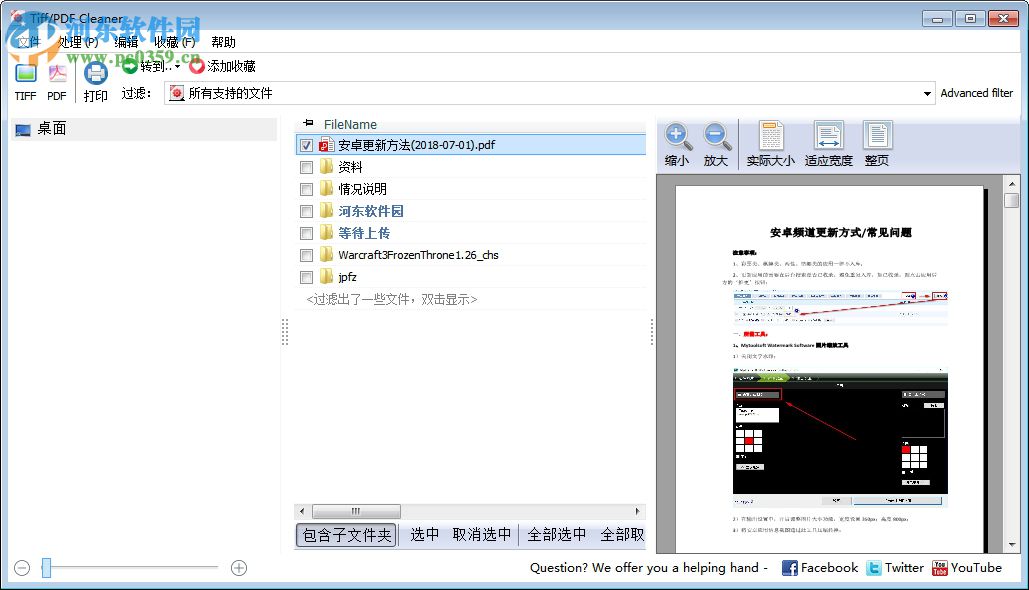Open the 所有支持的文件 filter dropdown
Viewport: 1029px width, 590px height.
(x=926, y=92)
